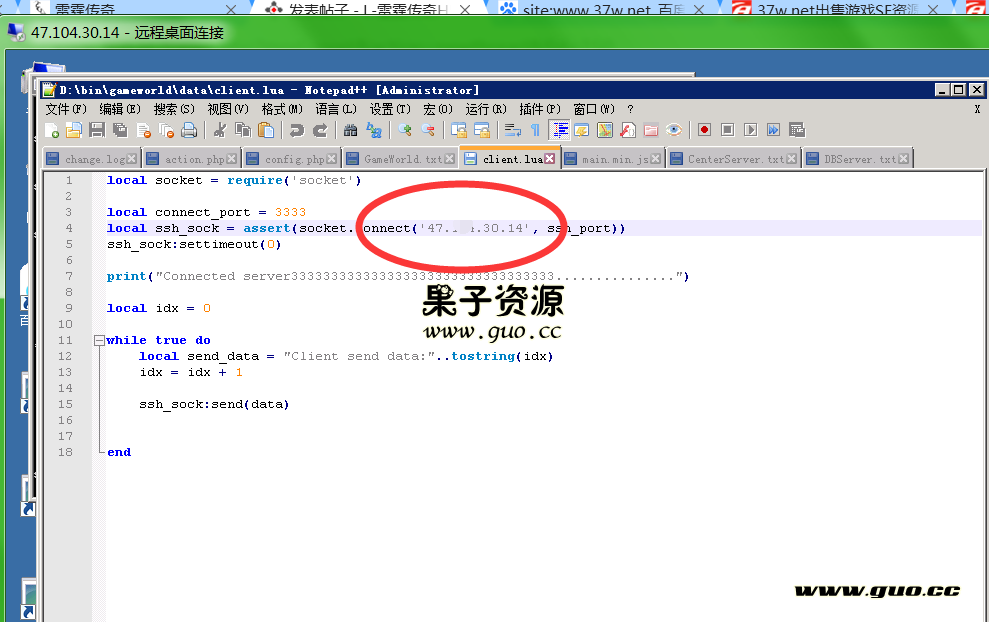The image size is (989, 622).
Task: Close the client.lua tab
Action: pyautogui.click(x=550, y=159)
